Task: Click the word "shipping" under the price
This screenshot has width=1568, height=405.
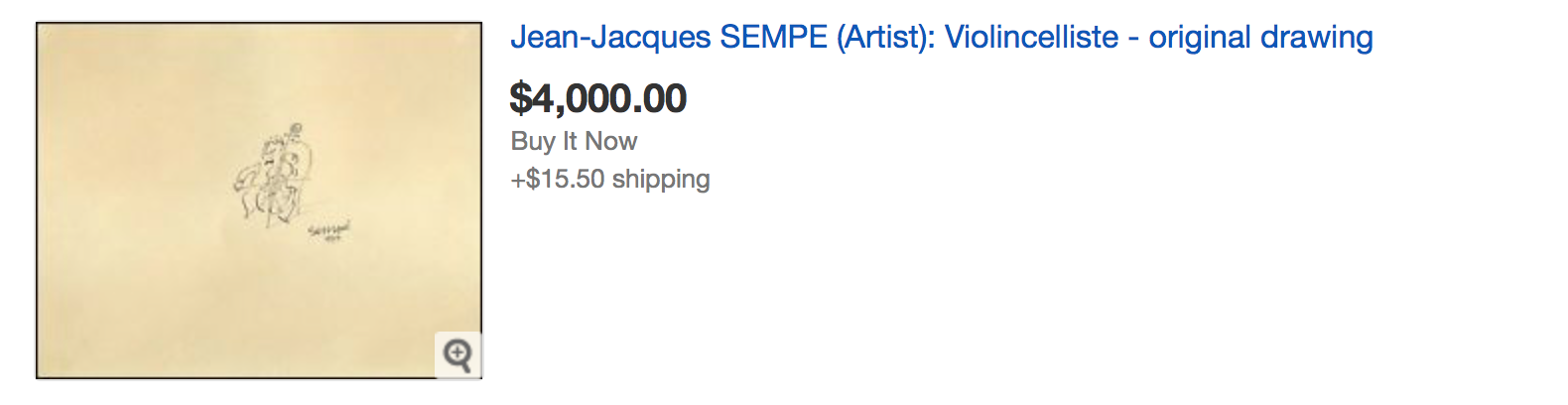Action: tap(660, 179)
